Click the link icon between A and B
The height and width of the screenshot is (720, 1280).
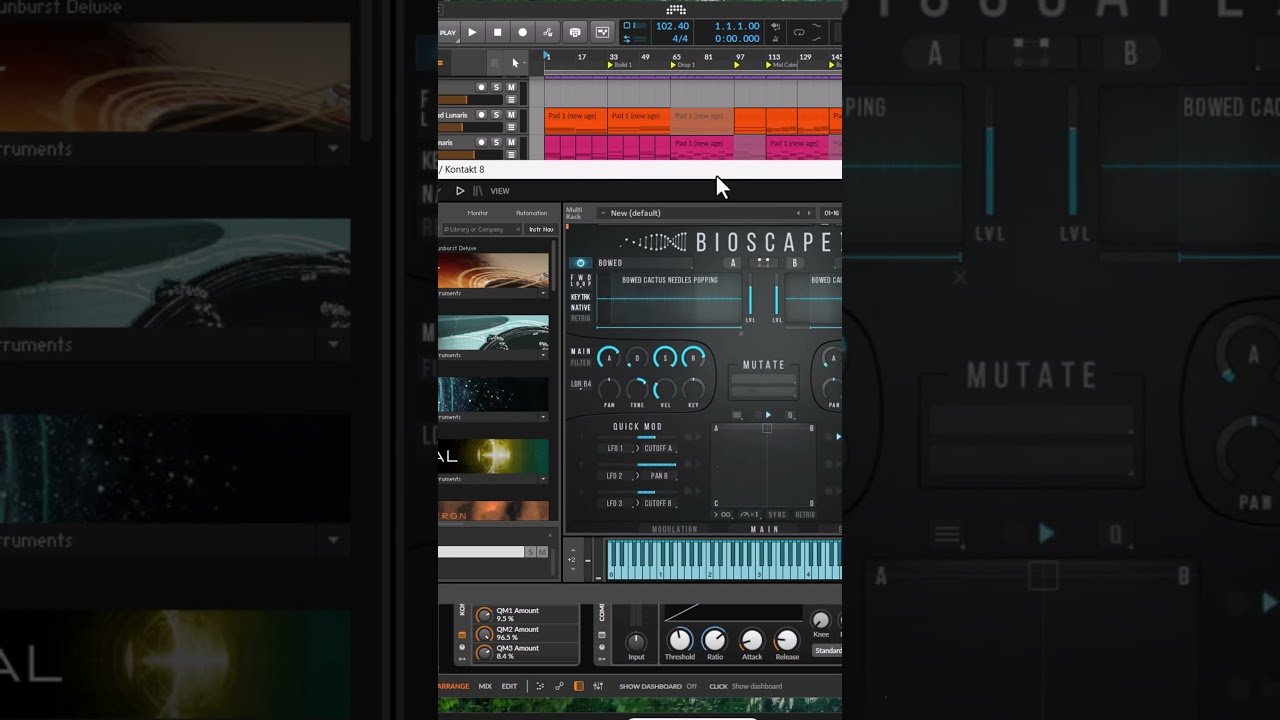coord(764,263)
